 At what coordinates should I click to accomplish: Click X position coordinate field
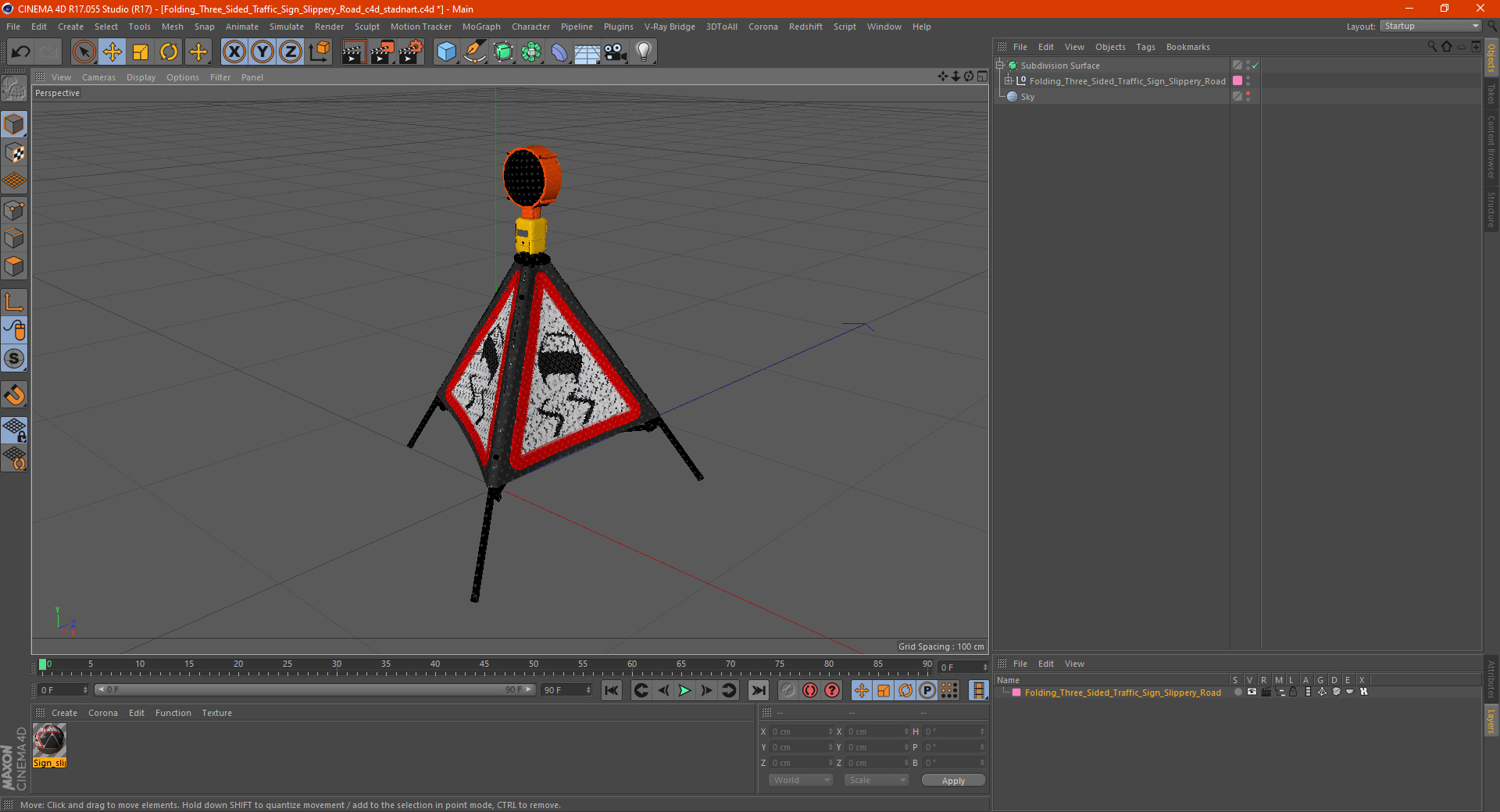click(799, 732)
